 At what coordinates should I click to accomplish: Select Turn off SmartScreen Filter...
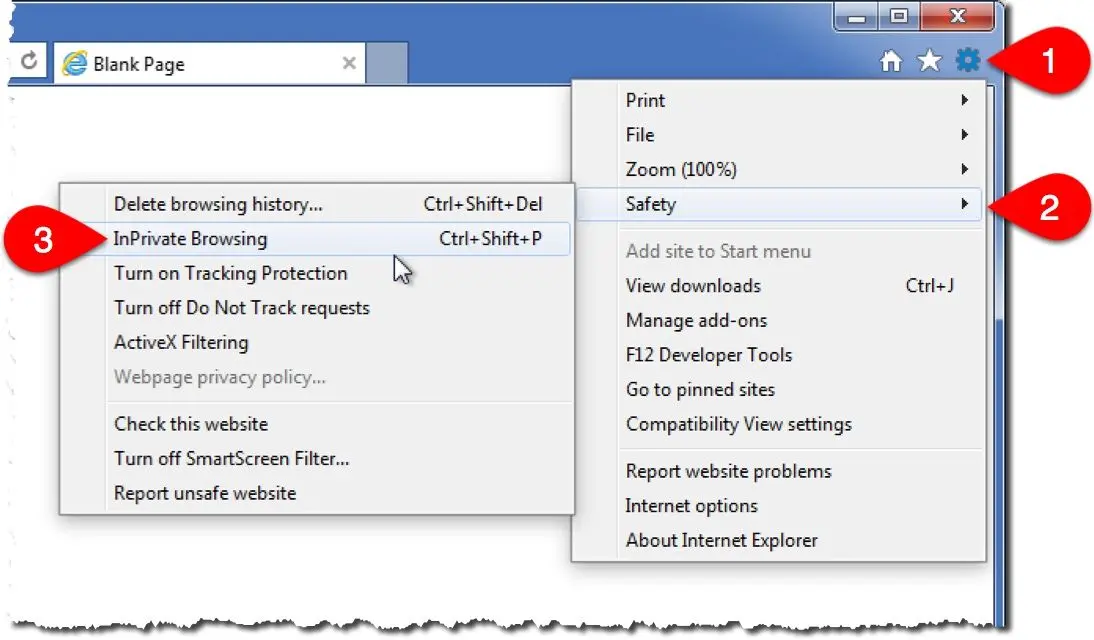coord(317,459)
